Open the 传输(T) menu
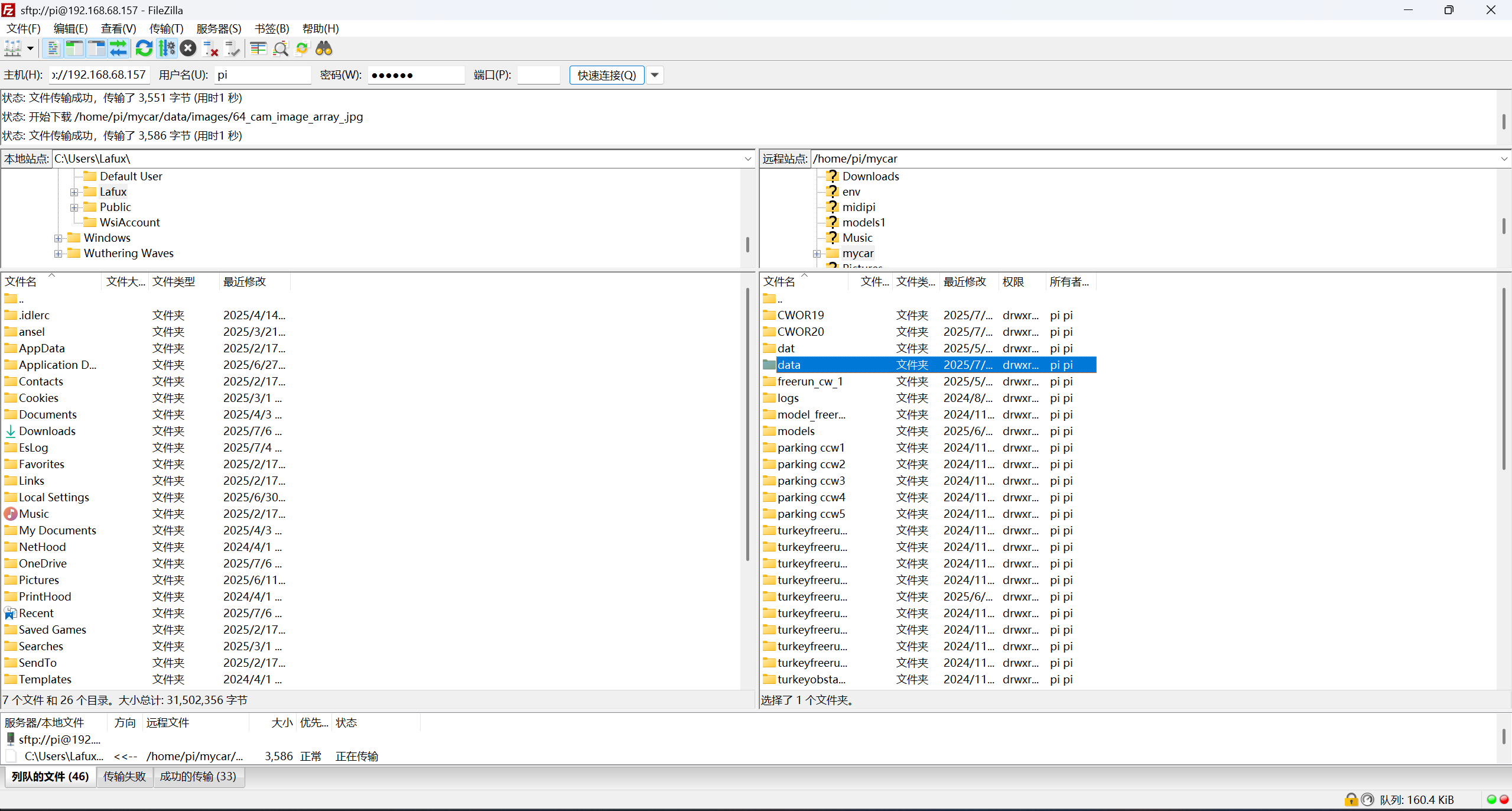 click(x=166, y=28)
